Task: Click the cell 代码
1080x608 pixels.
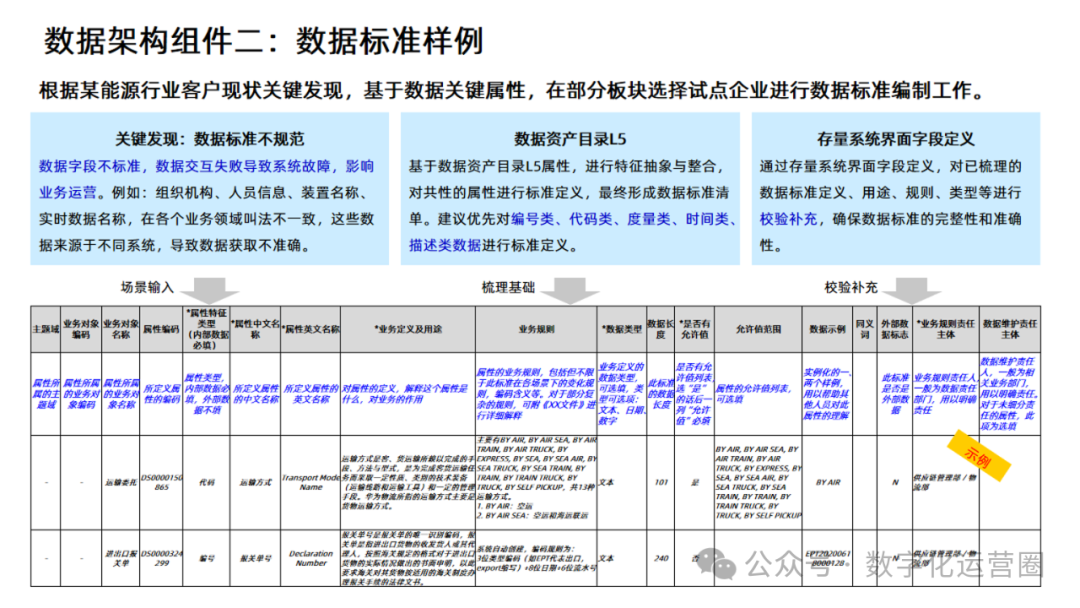Action: [x=207, y=482]
